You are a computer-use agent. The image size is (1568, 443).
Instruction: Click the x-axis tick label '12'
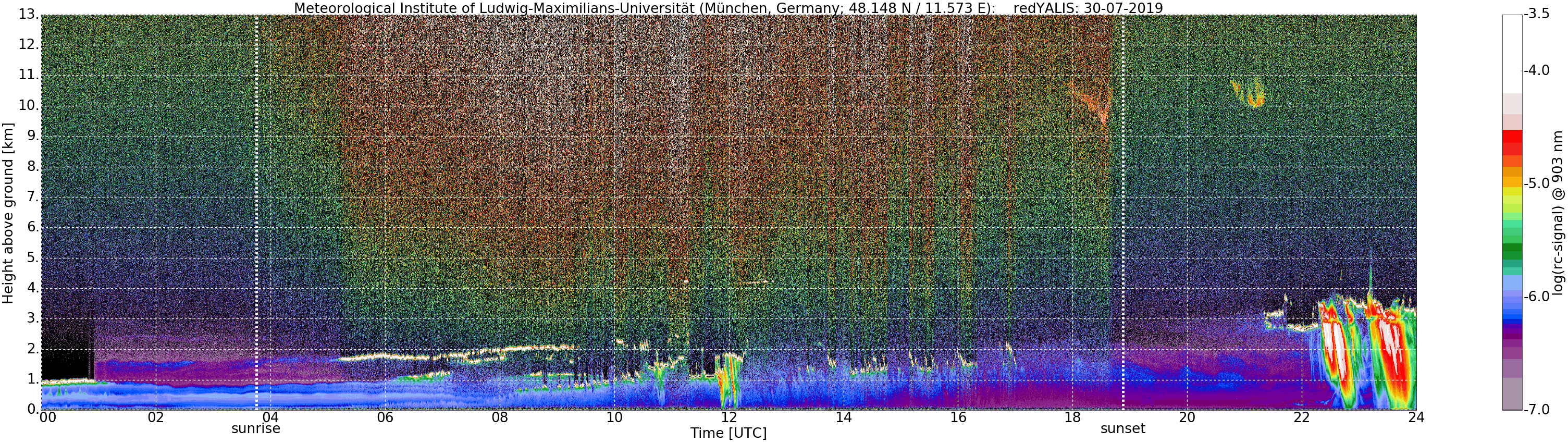(x=729, y=417)
